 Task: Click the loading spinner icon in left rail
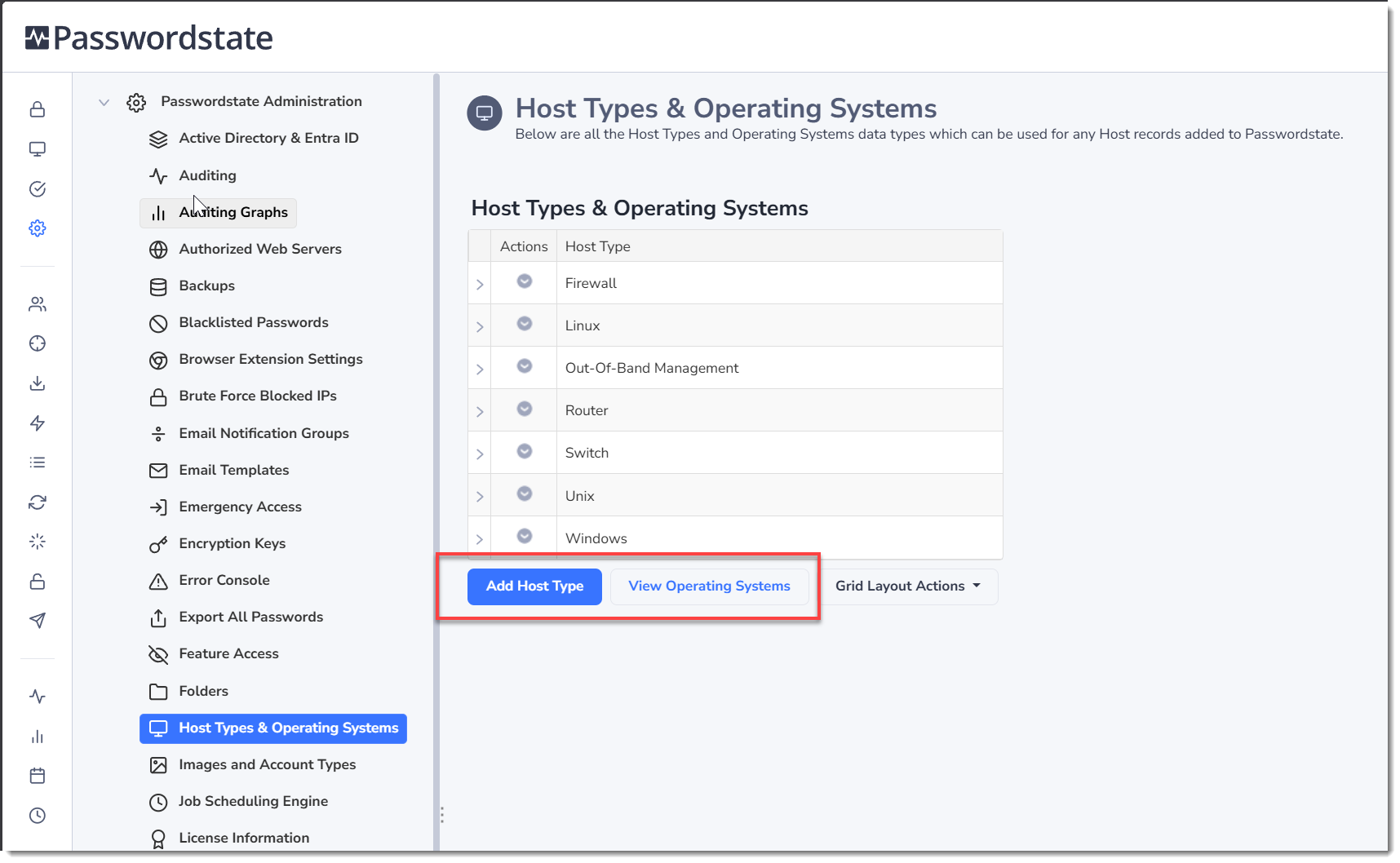(x=38, y=542)
